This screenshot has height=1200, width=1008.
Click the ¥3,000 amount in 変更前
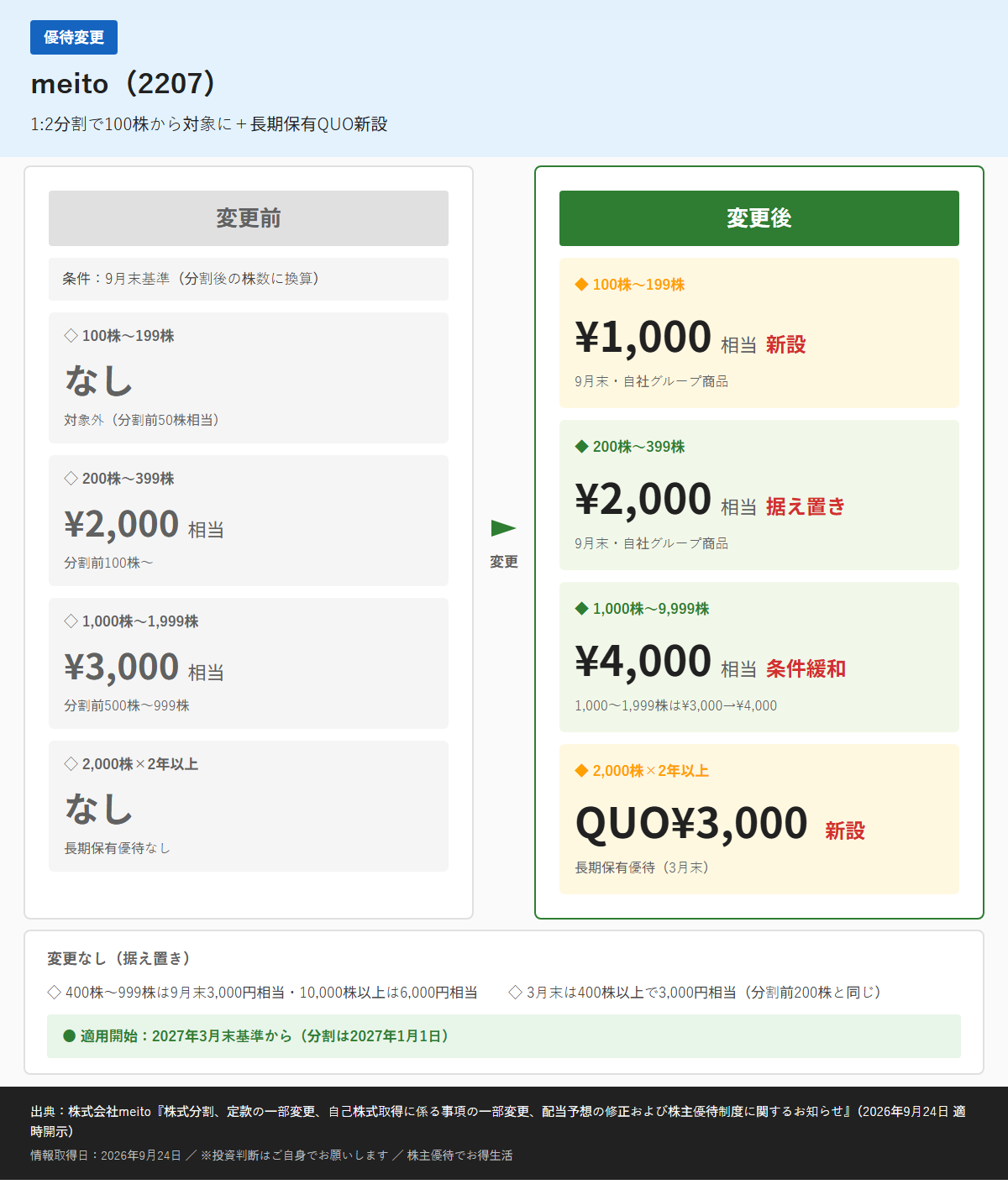(x=122, y=667)
